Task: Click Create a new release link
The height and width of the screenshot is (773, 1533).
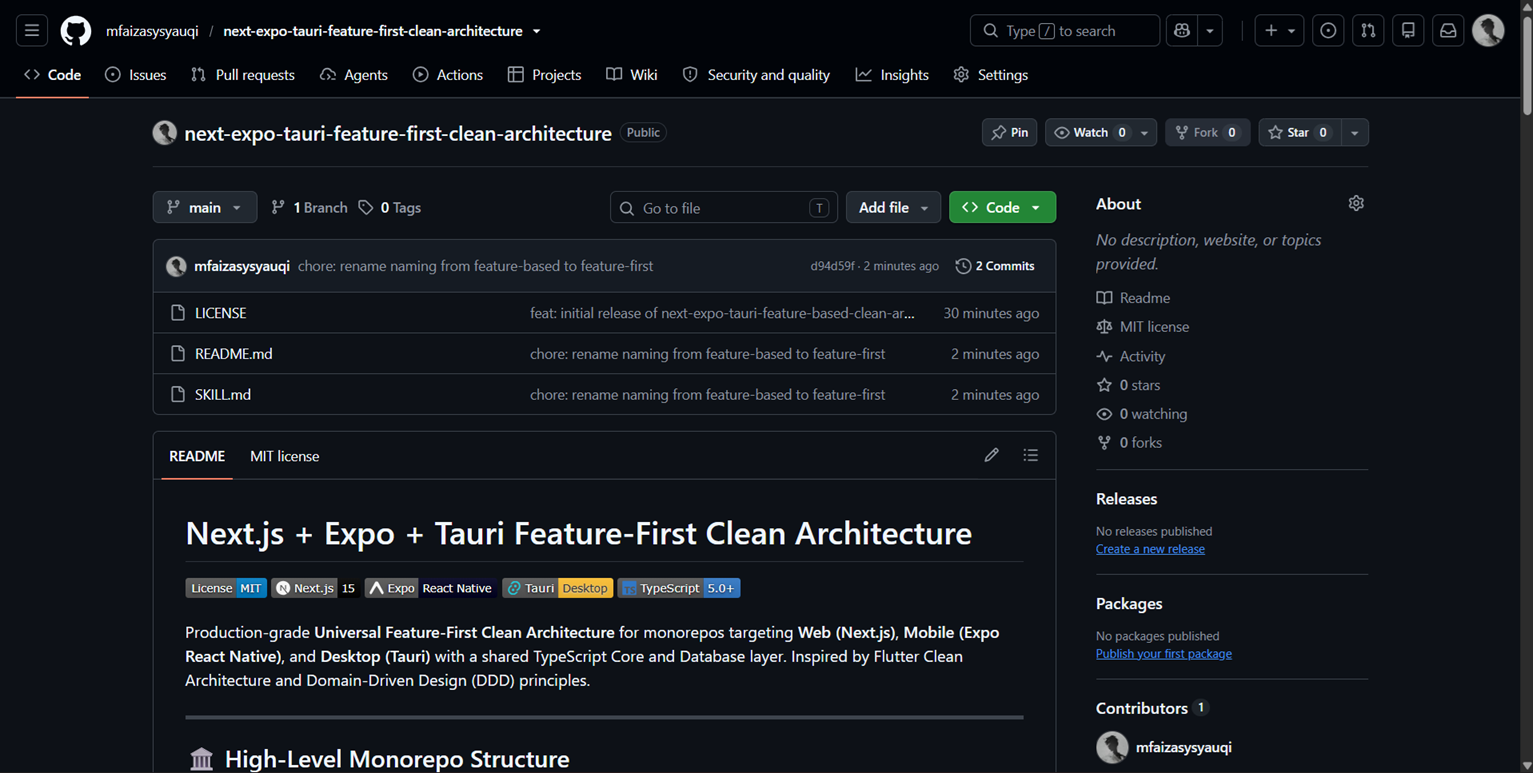Action: click(1150, 549)
